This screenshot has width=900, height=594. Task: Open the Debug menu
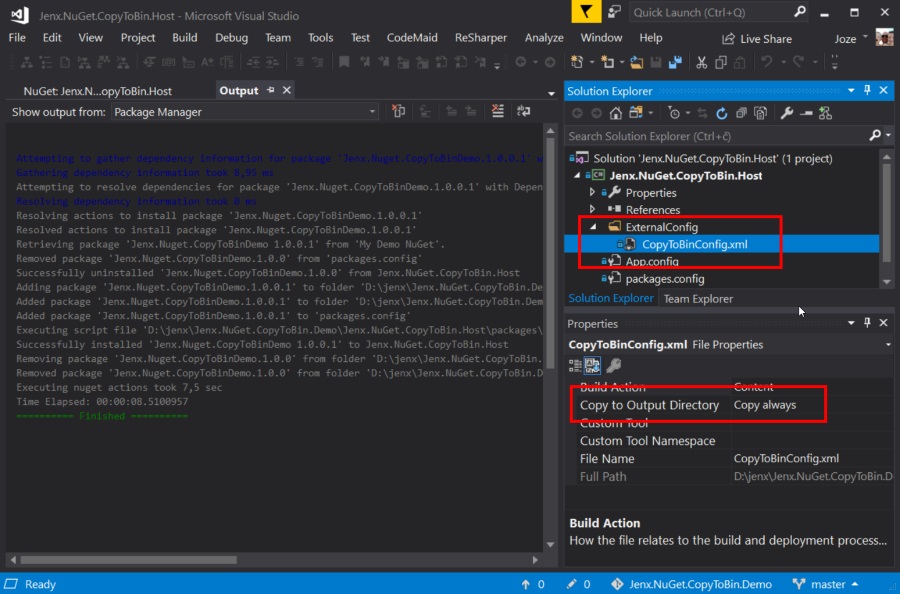pos(231,38)
